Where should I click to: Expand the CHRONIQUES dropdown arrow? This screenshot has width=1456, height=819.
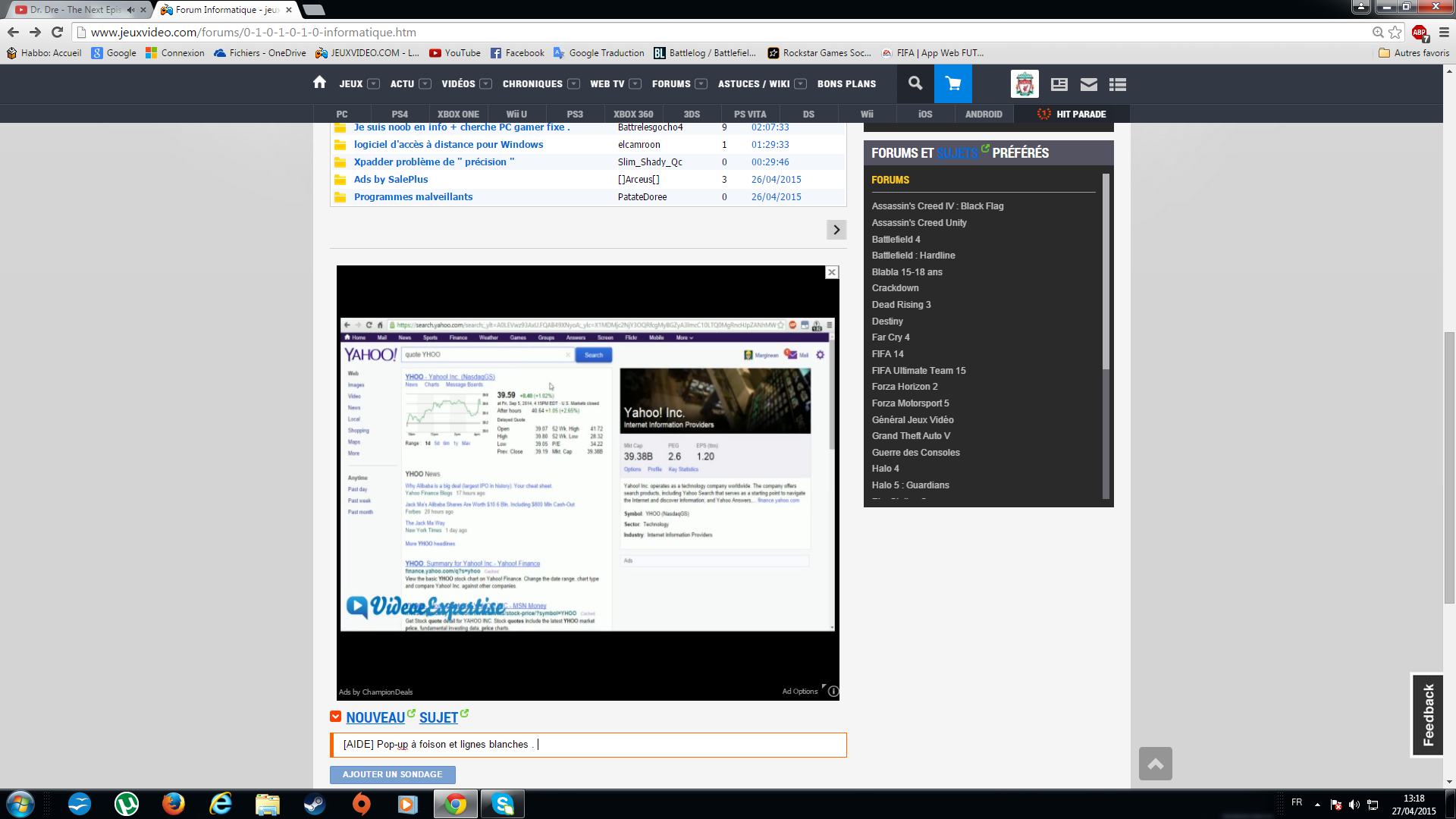click(x=574, y=84)
